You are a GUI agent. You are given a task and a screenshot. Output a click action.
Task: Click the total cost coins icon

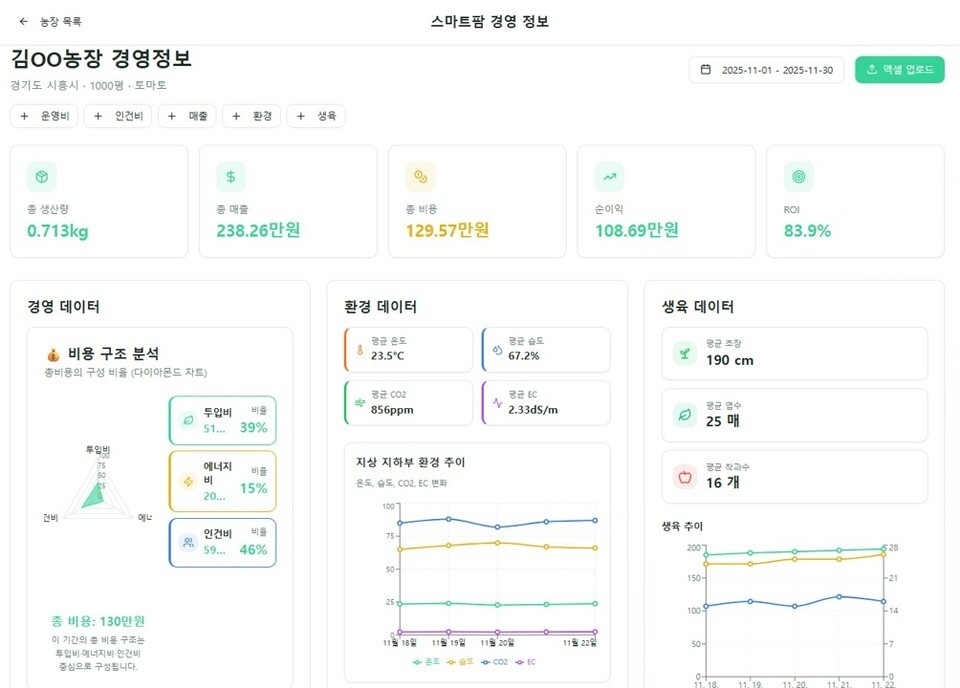tap(420, 177)
